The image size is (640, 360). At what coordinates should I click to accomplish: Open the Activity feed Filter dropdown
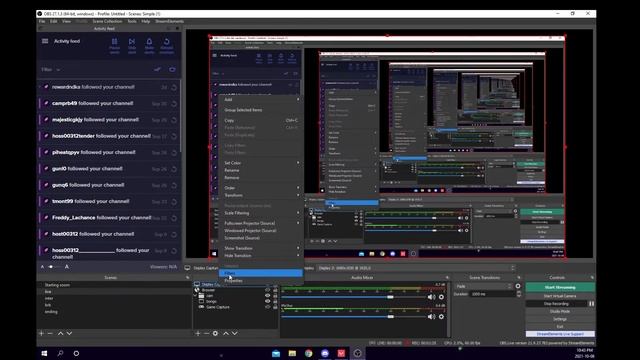[51, 70]
